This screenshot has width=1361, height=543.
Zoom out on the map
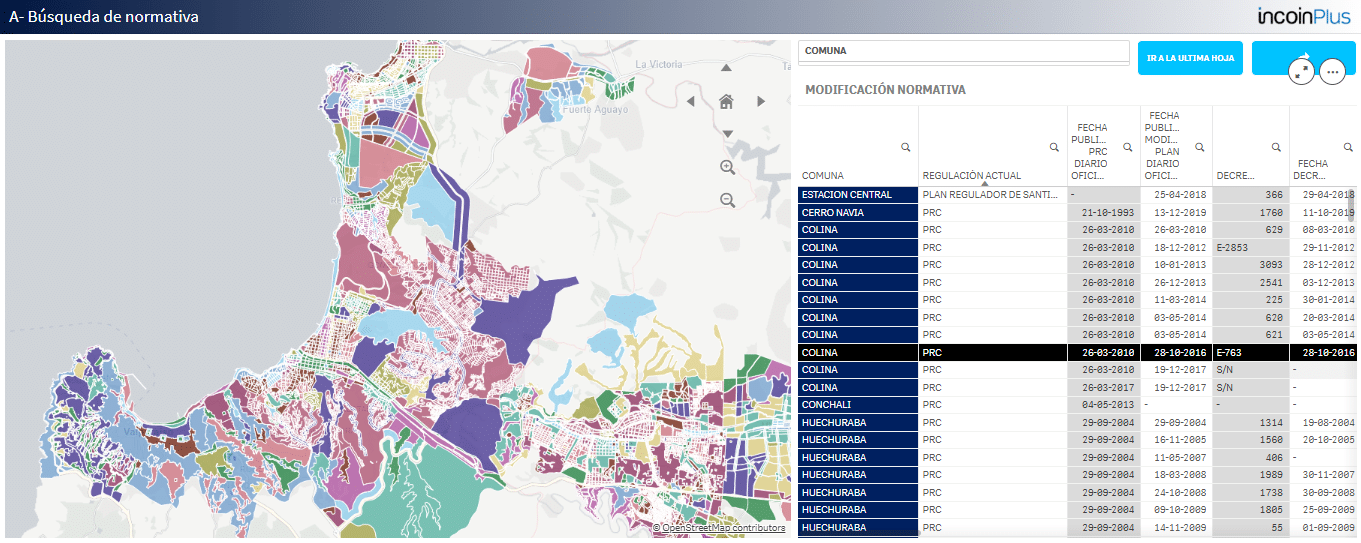[728, 201]
